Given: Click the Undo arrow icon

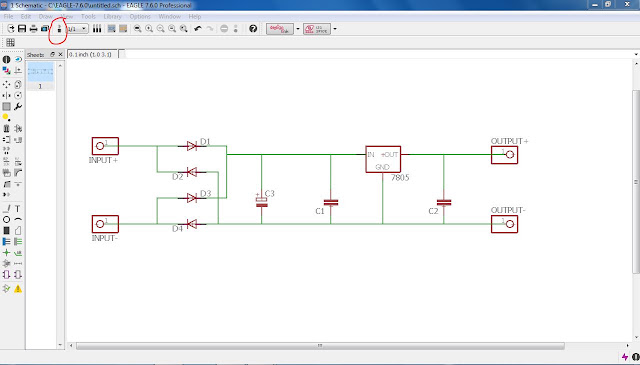Looking at the screenshot, I should point(198,29).
